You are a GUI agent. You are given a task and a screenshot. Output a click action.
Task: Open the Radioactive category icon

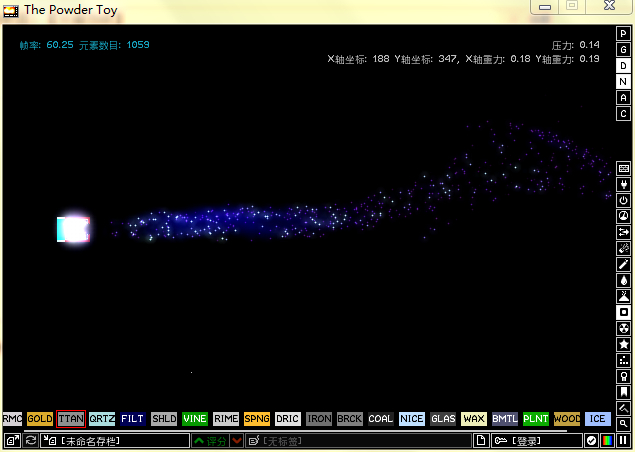(624, 328)
